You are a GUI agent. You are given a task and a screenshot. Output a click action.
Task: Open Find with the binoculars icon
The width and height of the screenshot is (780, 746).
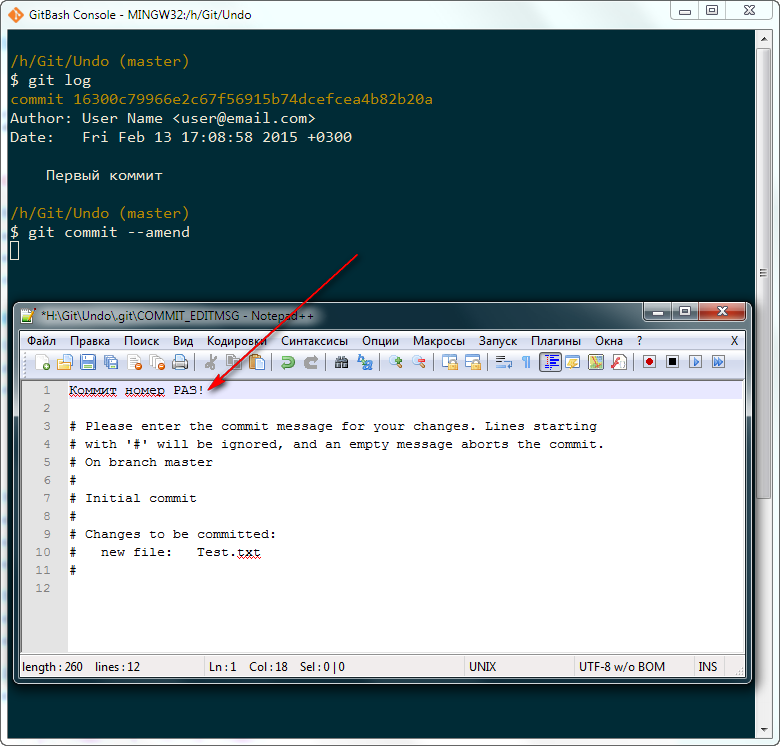tap(341, 362)
